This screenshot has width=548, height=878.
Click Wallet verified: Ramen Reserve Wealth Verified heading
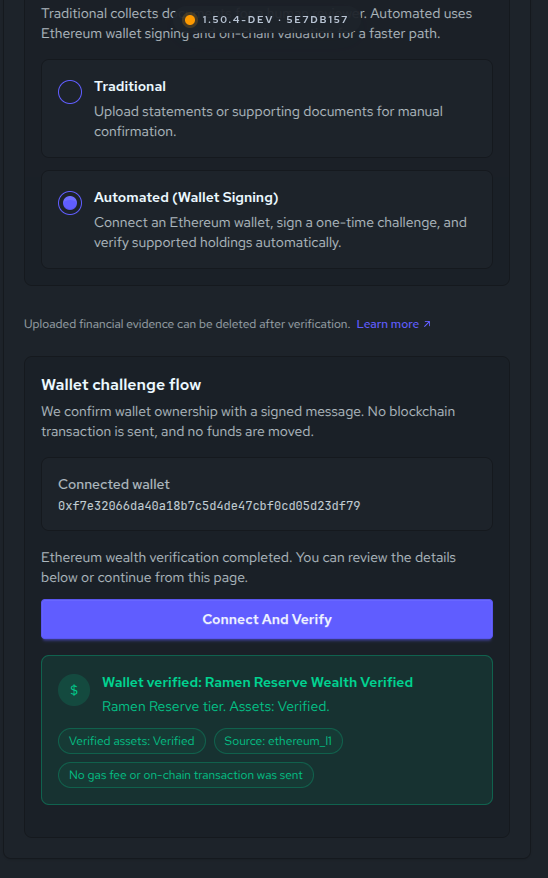pos(257,682)
